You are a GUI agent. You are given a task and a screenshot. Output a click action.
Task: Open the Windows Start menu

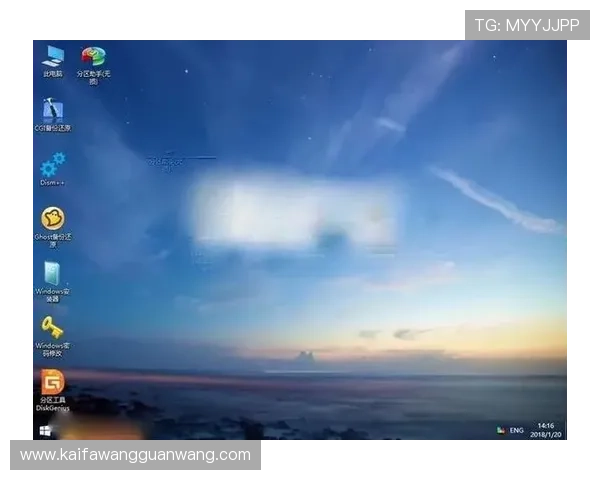click(46, 430)
